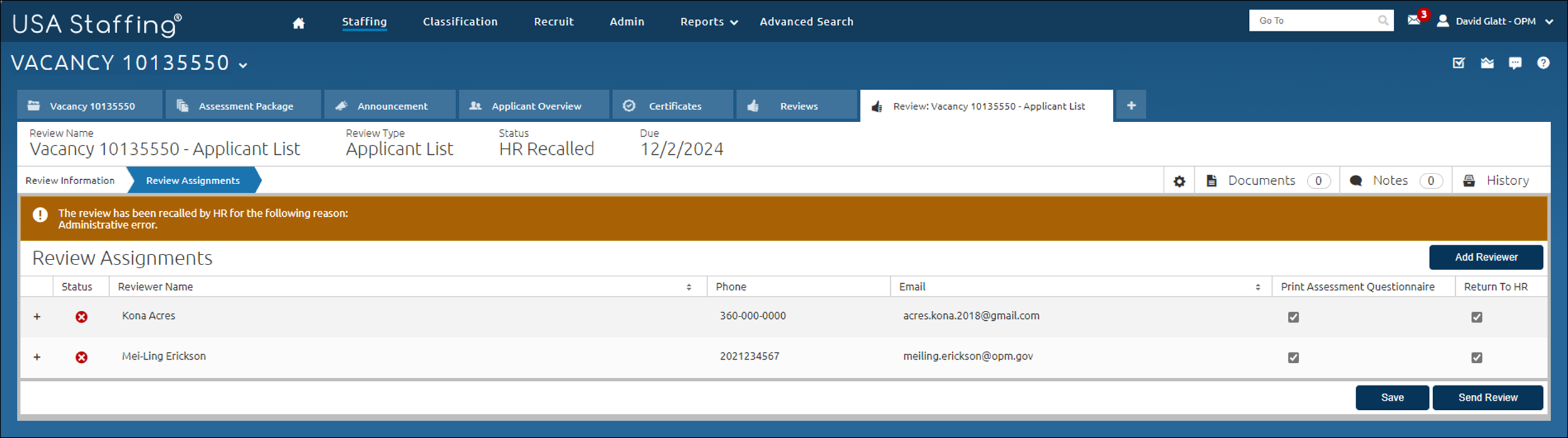The image size is (1568, 438).
Task: Click email acres.kona.2018@gmail.com
Action: [x=971, y=316]
